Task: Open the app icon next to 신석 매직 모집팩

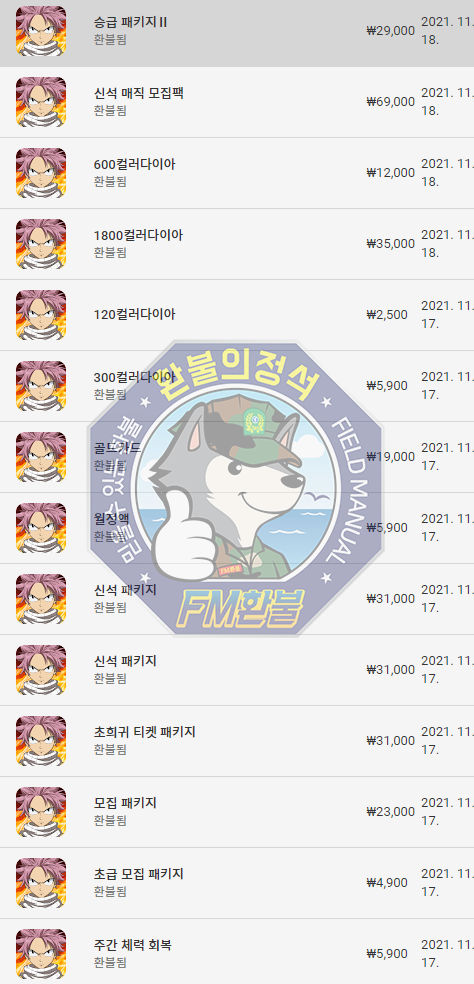Action: click(41, 102)
